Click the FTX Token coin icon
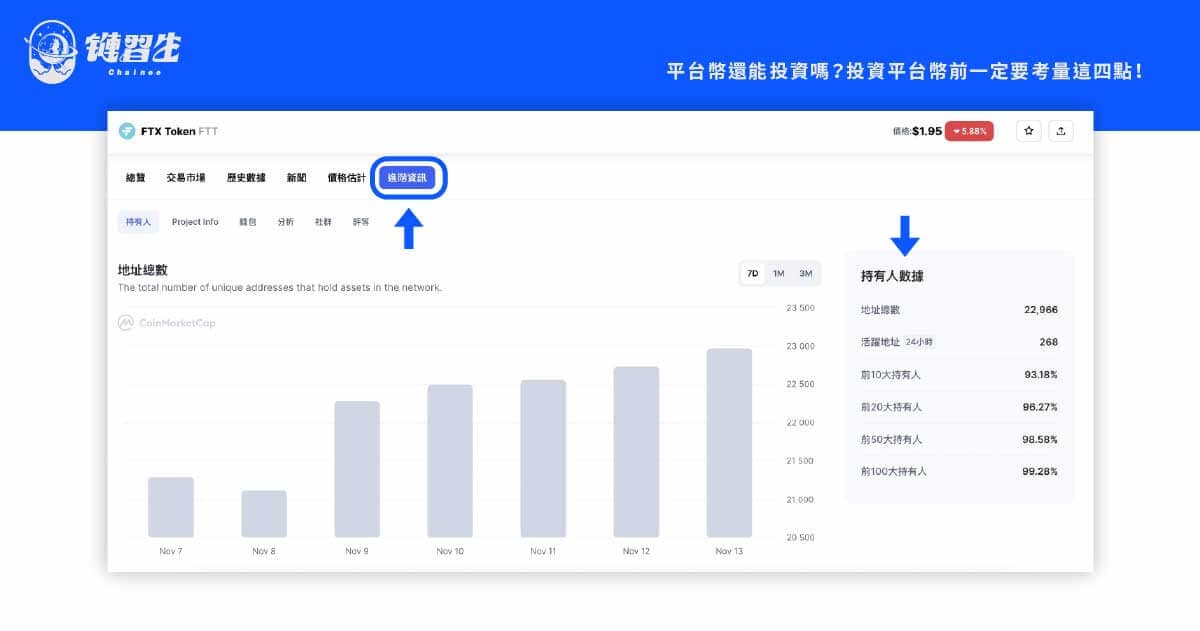Viewport: 1200px width, 631px height. 127,131
